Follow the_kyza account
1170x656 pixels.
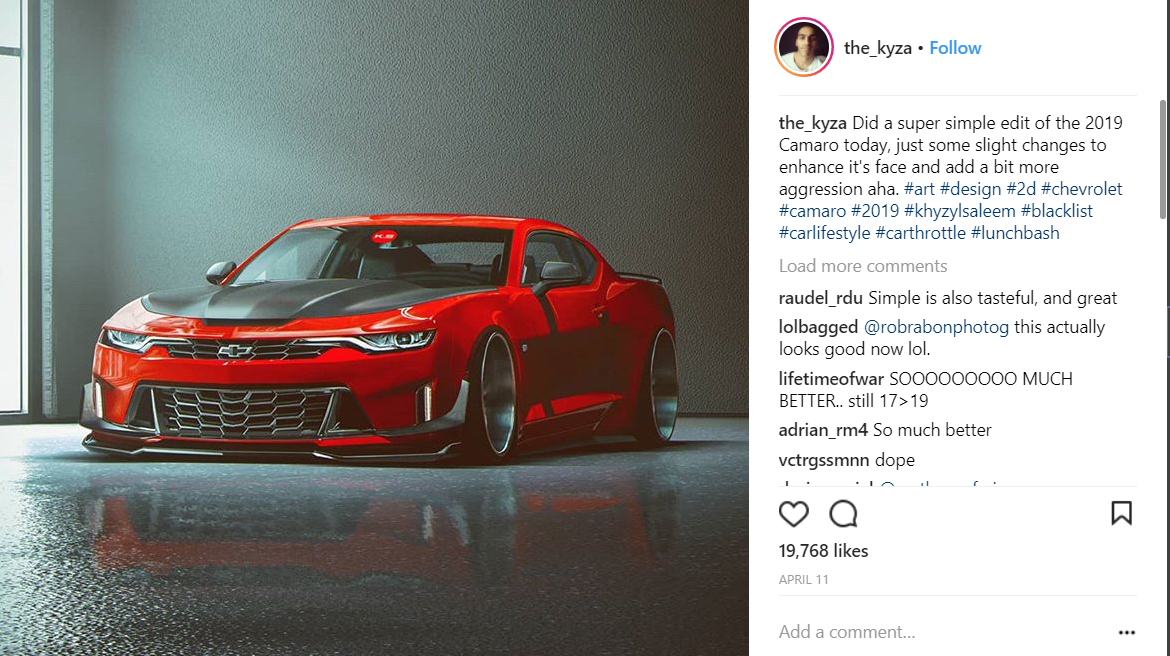point(955,48)
